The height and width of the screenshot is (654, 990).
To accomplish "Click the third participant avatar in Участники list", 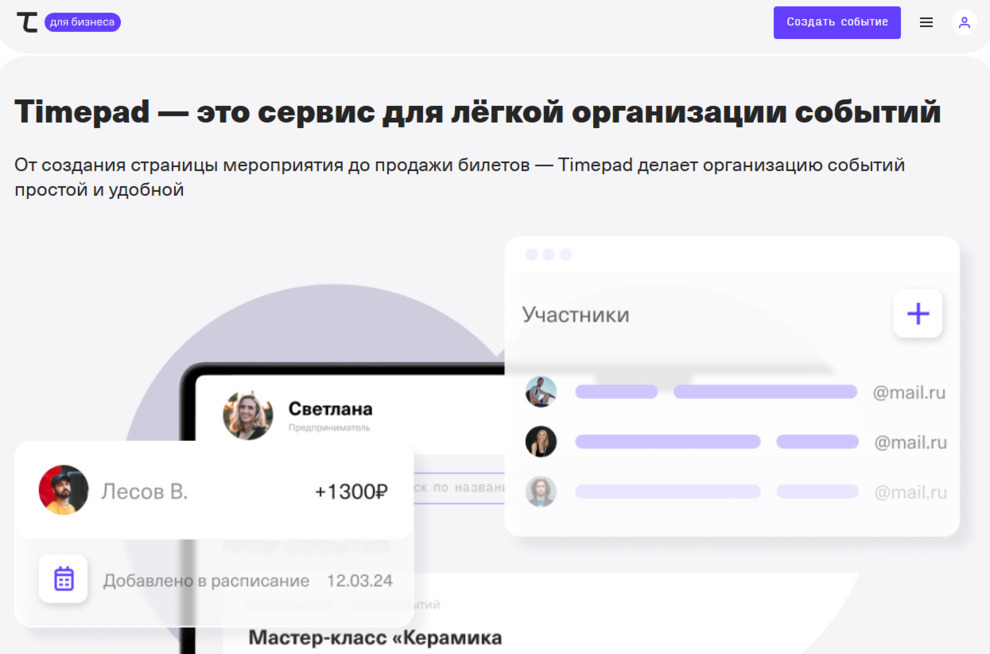I will point(542,491).
